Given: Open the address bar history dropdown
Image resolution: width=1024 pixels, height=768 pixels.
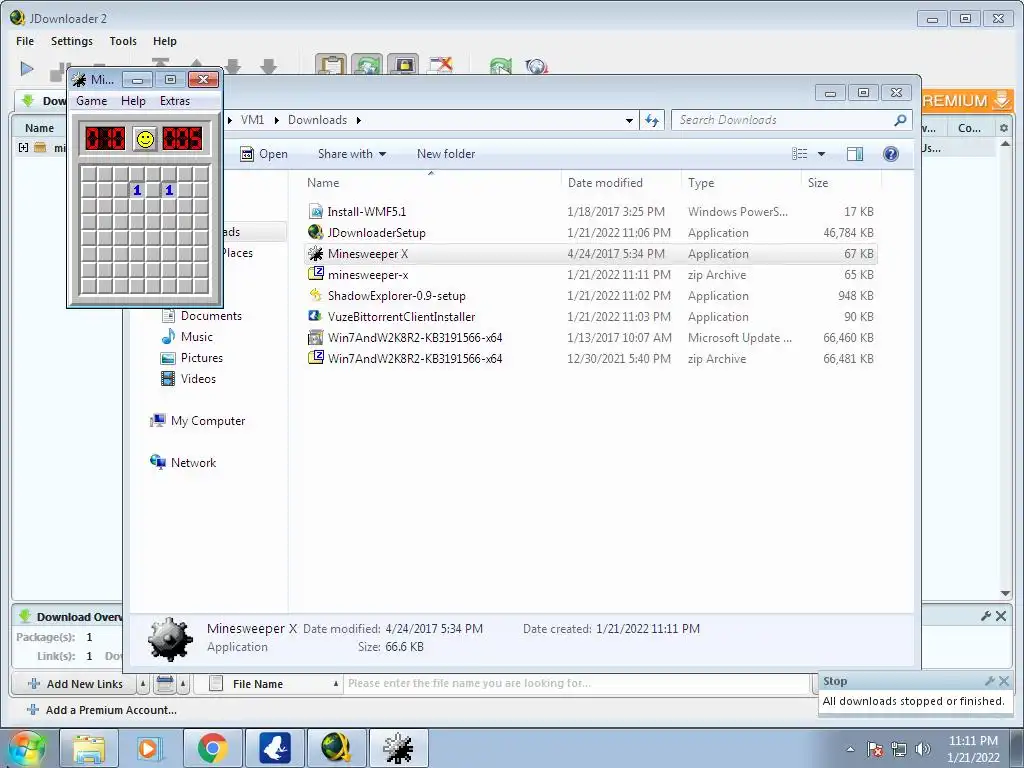Looking at the screenshot, I should click(629, 120).
